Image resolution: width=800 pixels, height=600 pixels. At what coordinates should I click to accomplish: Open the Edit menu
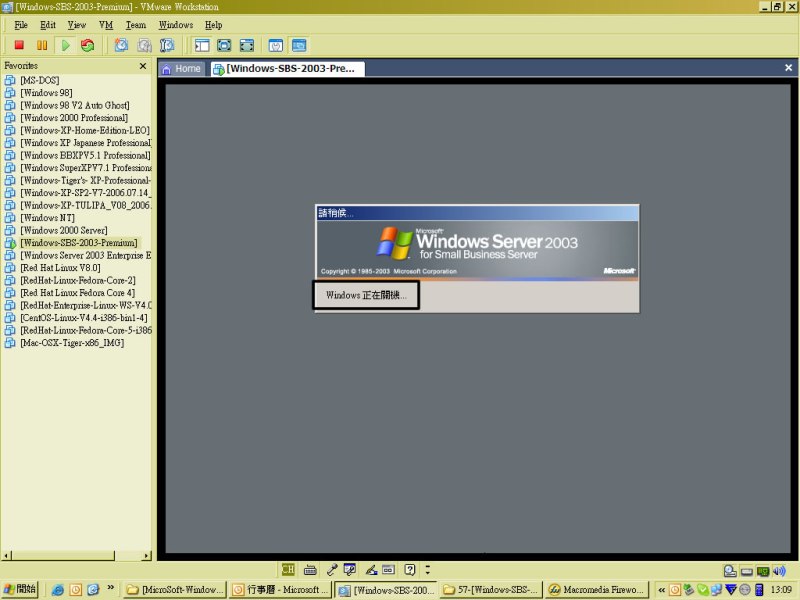click(48, 25)
